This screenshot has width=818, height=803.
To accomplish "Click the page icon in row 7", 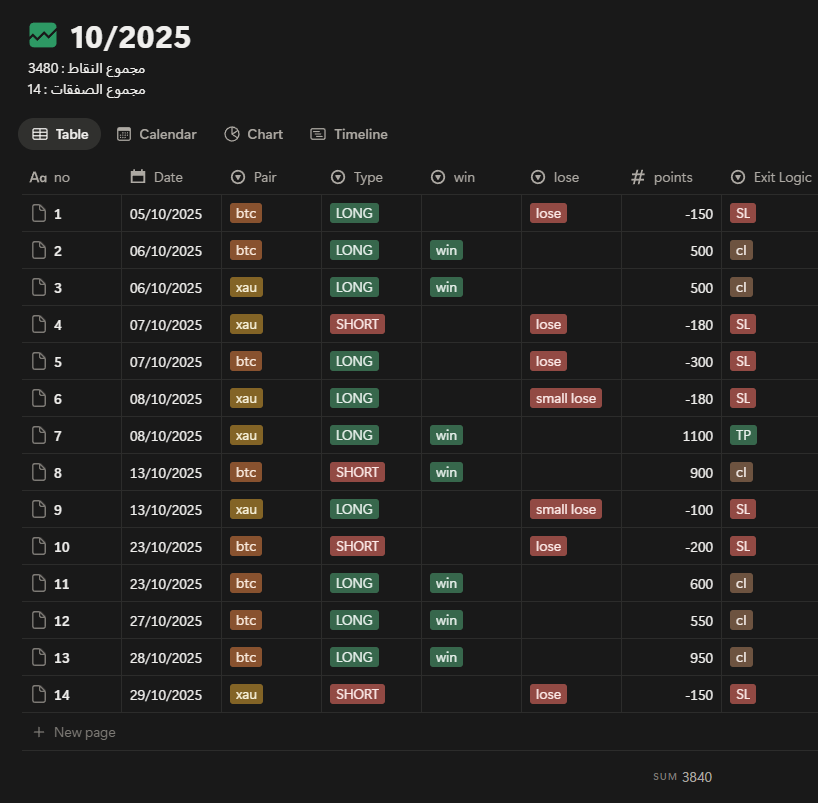I will pos(39,435).
